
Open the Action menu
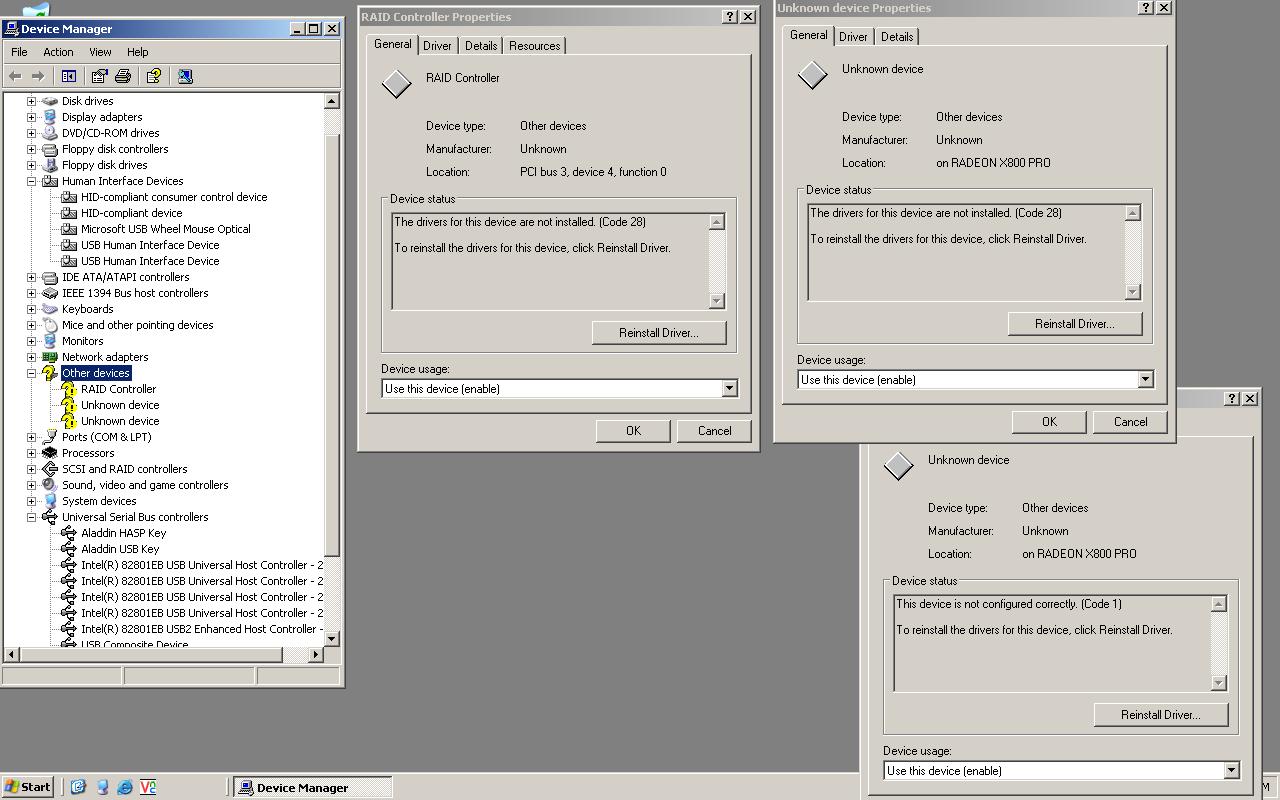(58, 52)
